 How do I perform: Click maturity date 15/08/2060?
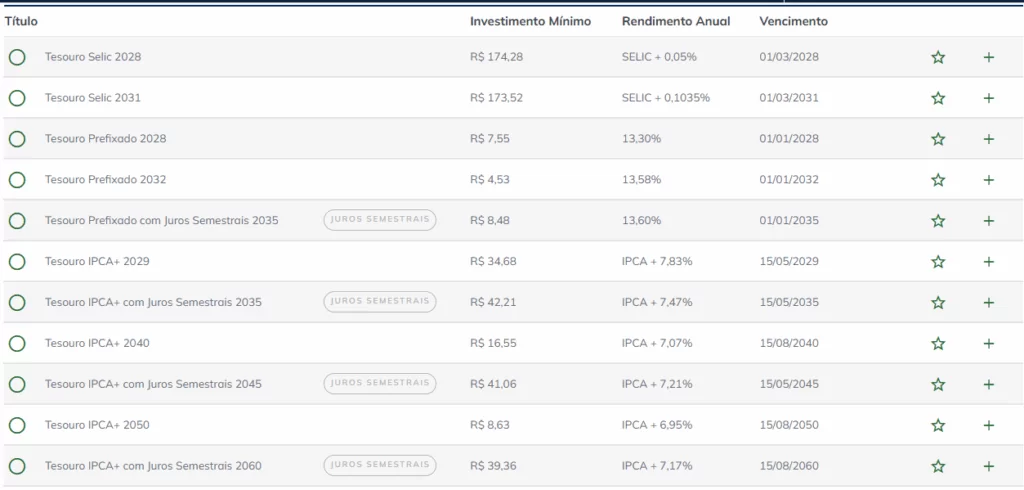(789, 466)
